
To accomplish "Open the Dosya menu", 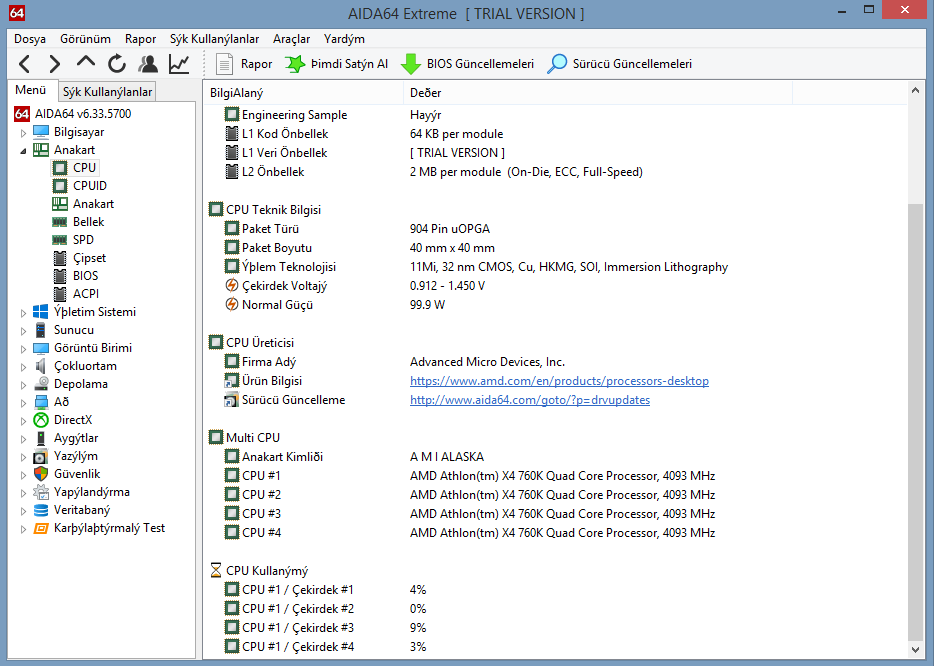I will coord(30,39).
